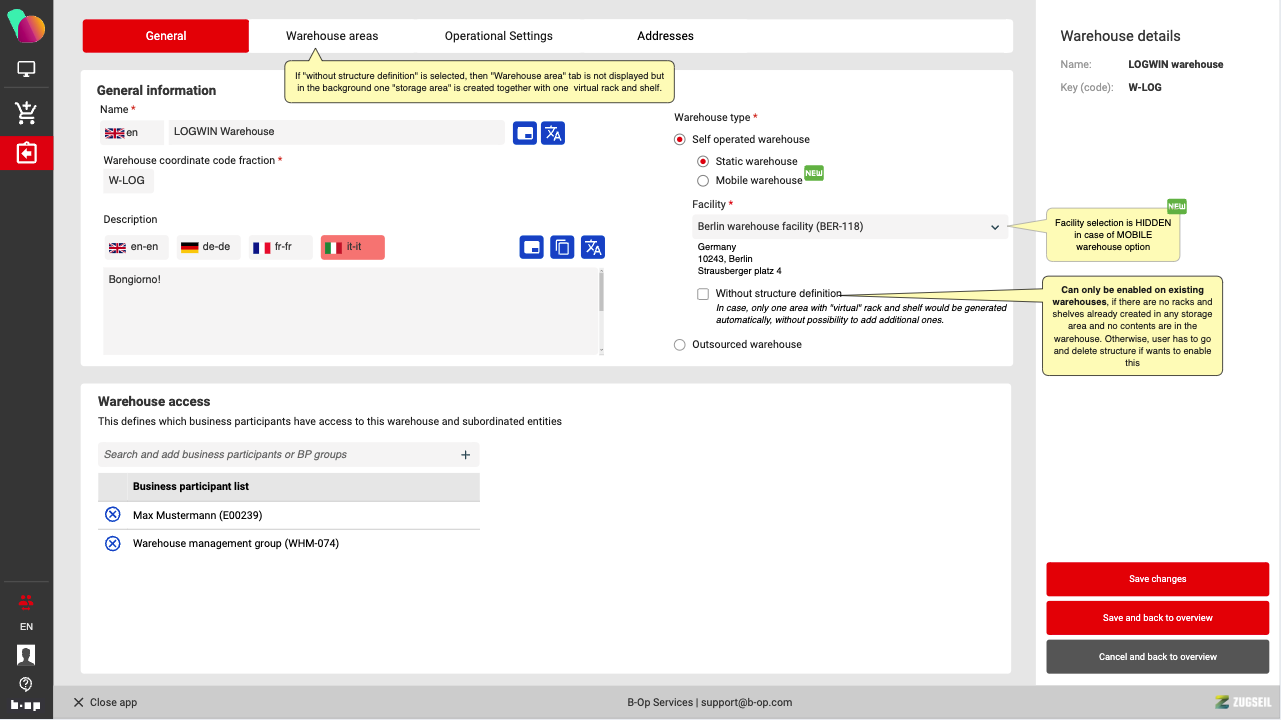Select the Mobile warehouse radio option

[x=703, y=181]
